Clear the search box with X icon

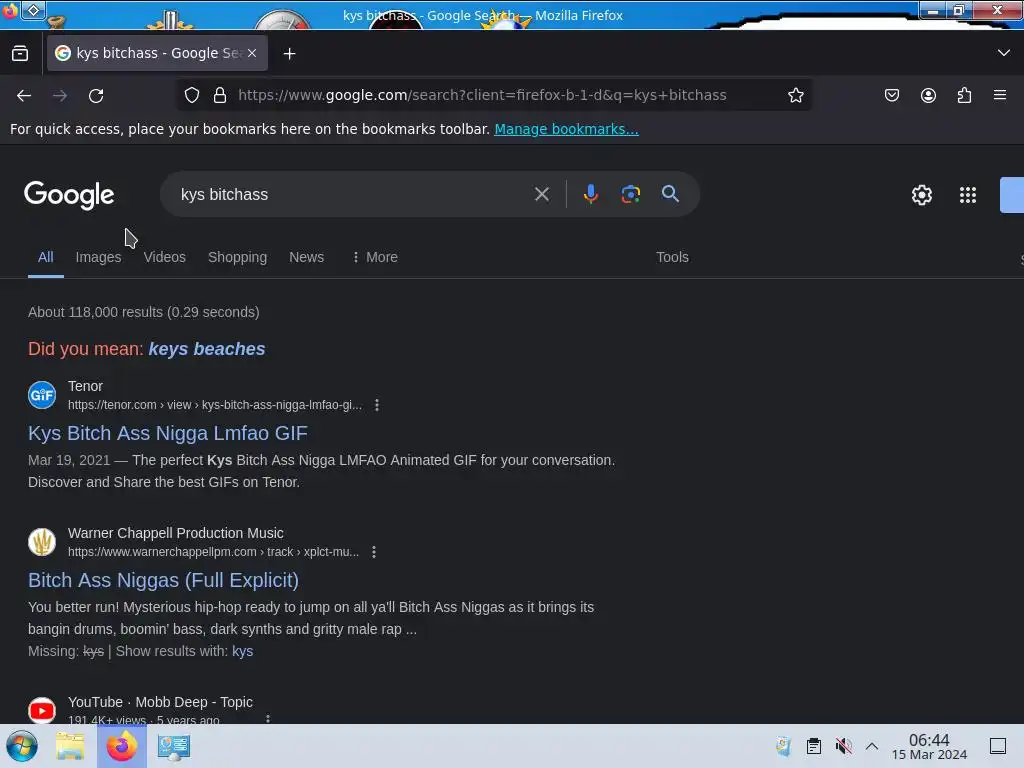click(541, 194)
